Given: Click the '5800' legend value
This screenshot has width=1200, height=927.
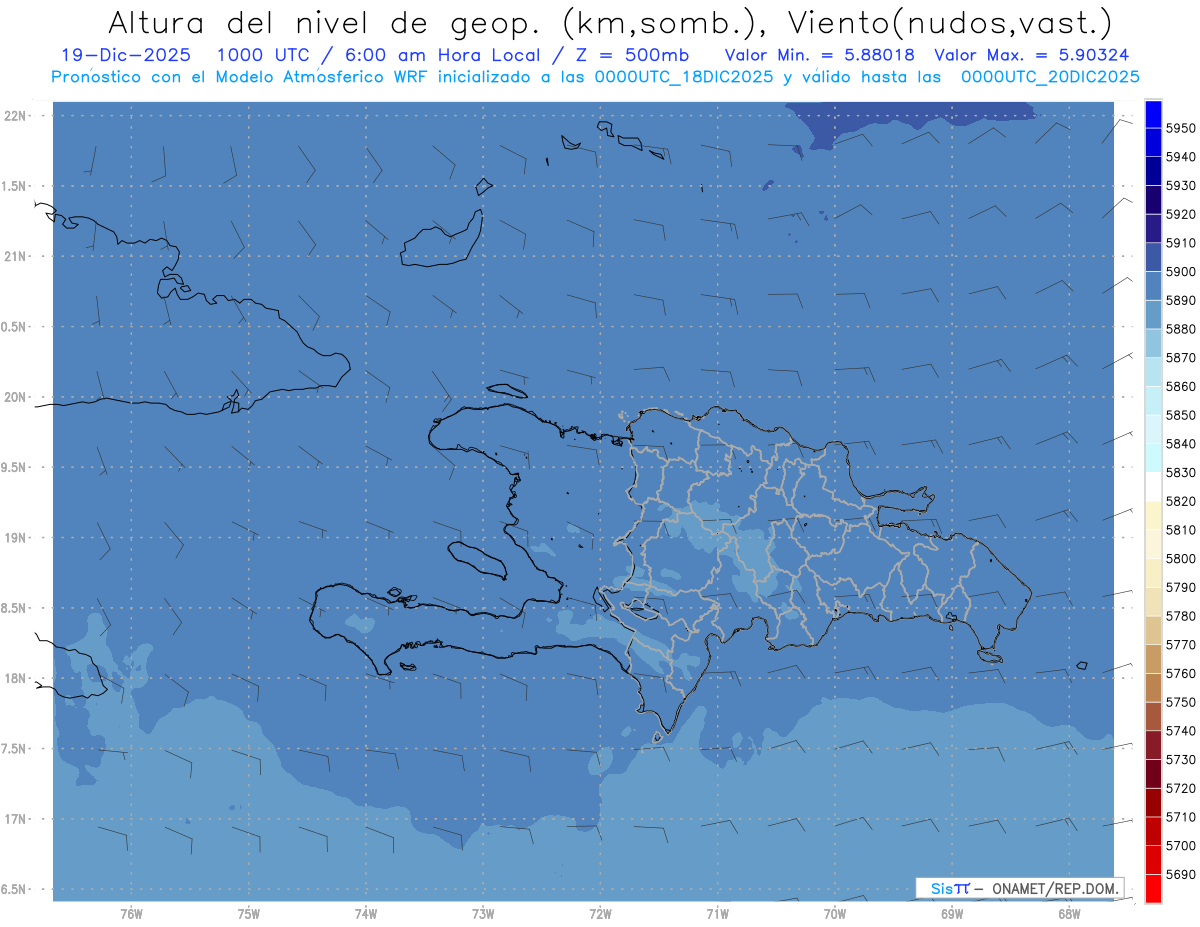Looking at the screenshot, I should coord(1180,559).
